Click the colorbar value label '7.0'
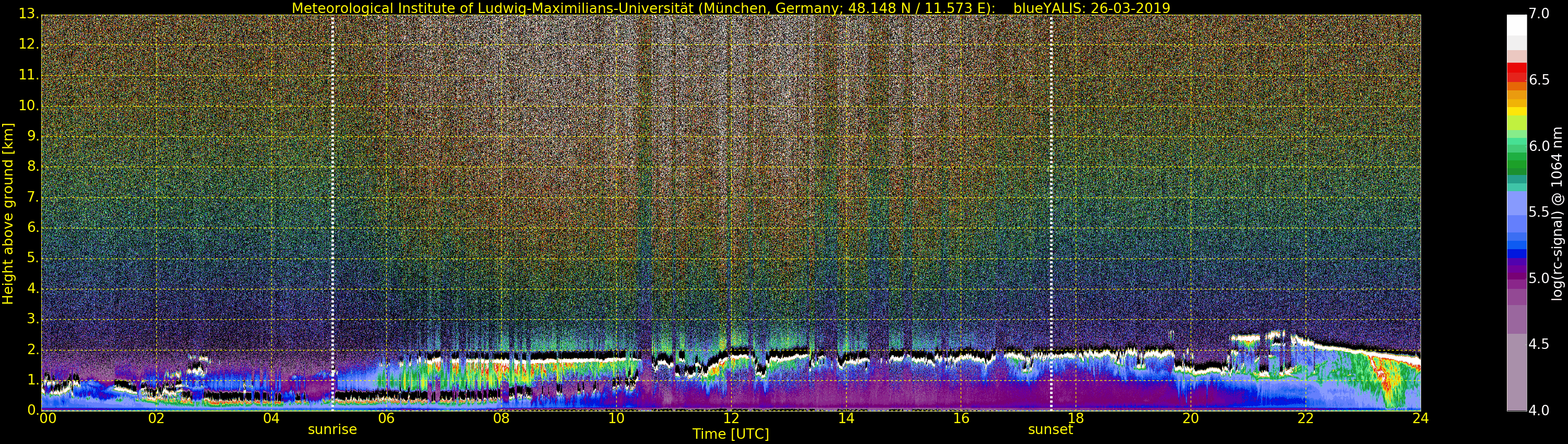 coord(1539,14)
